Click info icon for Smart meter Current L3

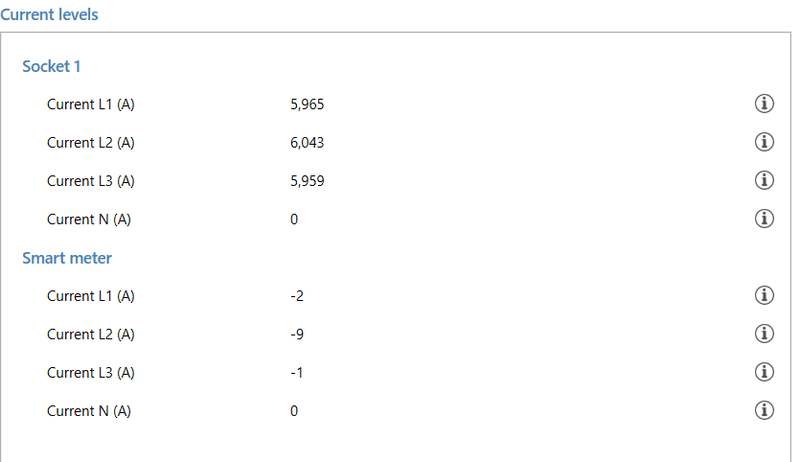click(764, 372)
